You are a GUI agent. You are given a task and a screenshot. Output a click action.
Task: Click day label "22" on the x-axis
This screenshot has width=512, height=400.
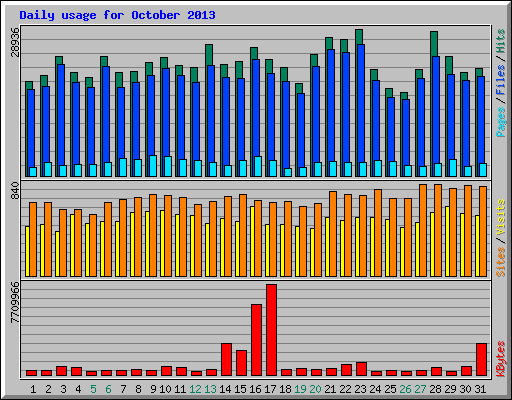pos(345,389)
